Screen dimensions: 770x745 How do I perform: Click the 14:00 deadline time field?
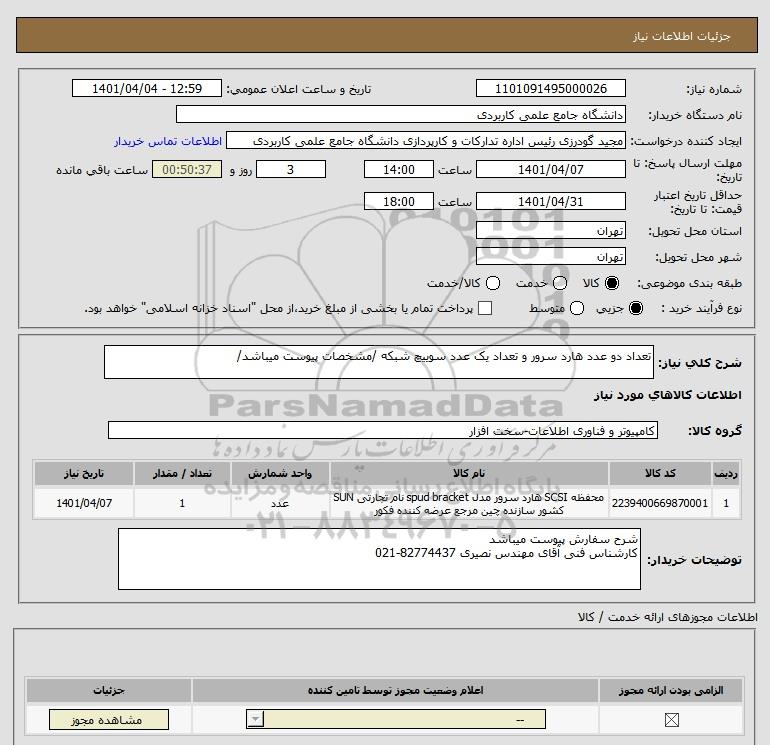pos(399,169)
